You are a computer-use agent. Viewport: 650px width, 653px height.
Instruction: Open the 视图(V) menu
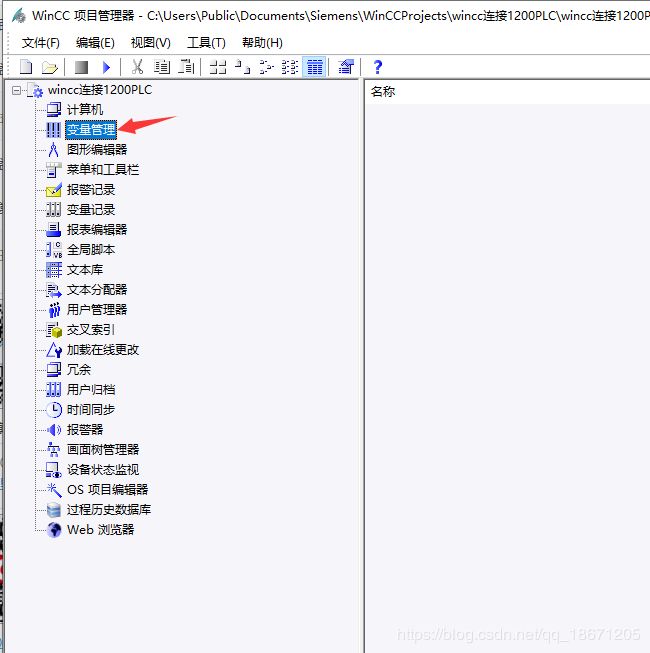[x=151, y=42]
